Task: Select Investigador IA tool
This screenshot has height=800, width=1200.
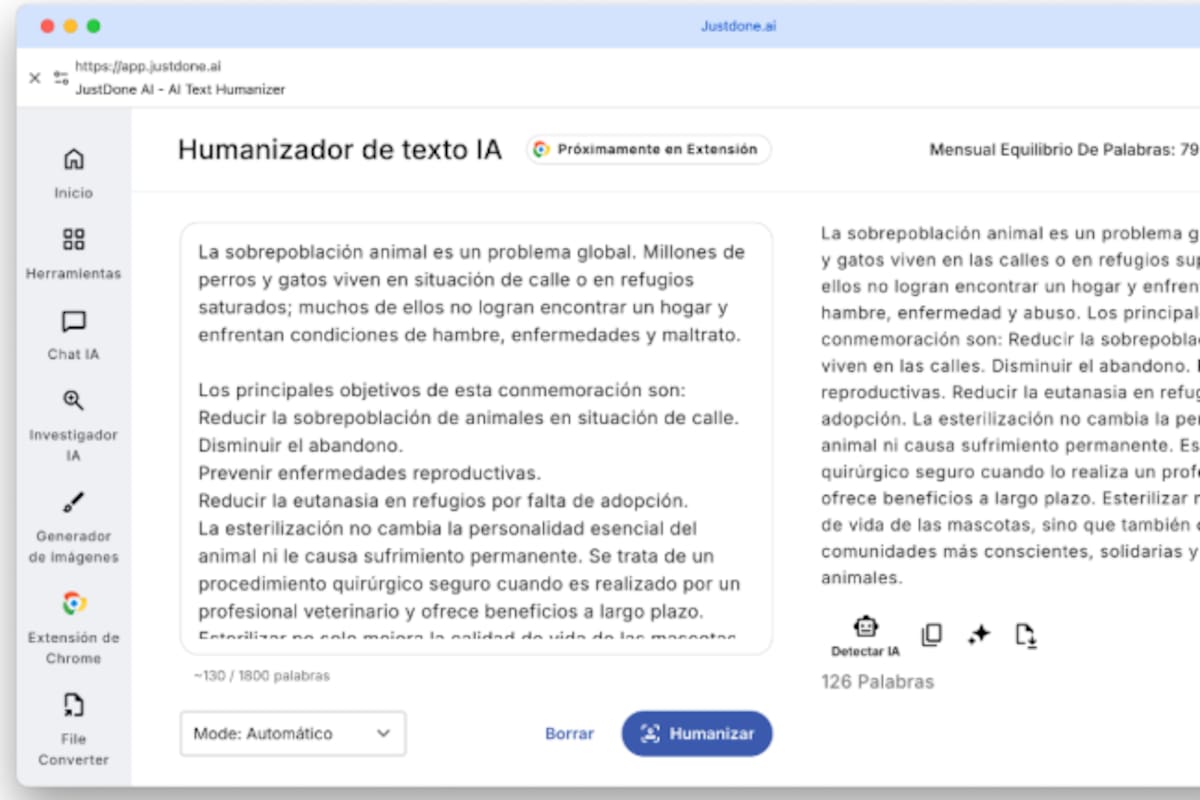Action: coord(73,425)
